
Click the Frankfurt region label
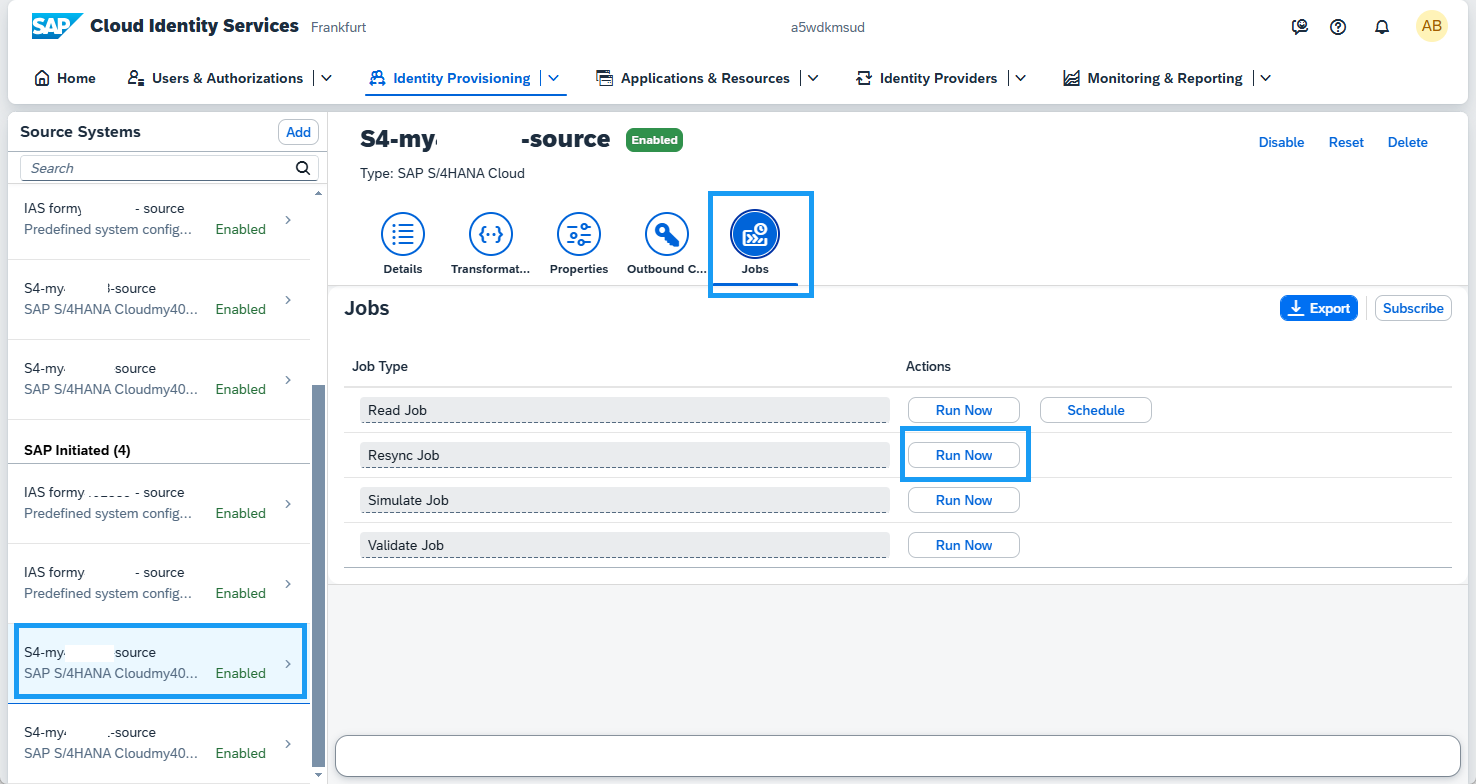[339, 27]
